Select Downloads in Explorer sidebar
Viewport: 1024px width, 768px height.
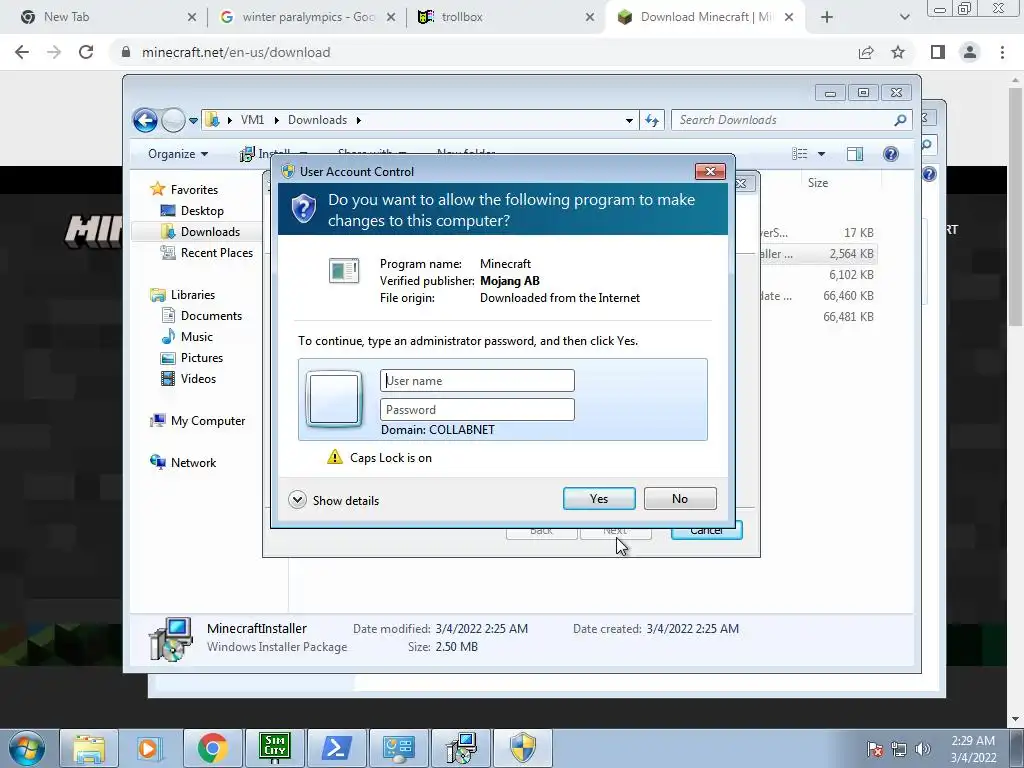coord(210,231)
